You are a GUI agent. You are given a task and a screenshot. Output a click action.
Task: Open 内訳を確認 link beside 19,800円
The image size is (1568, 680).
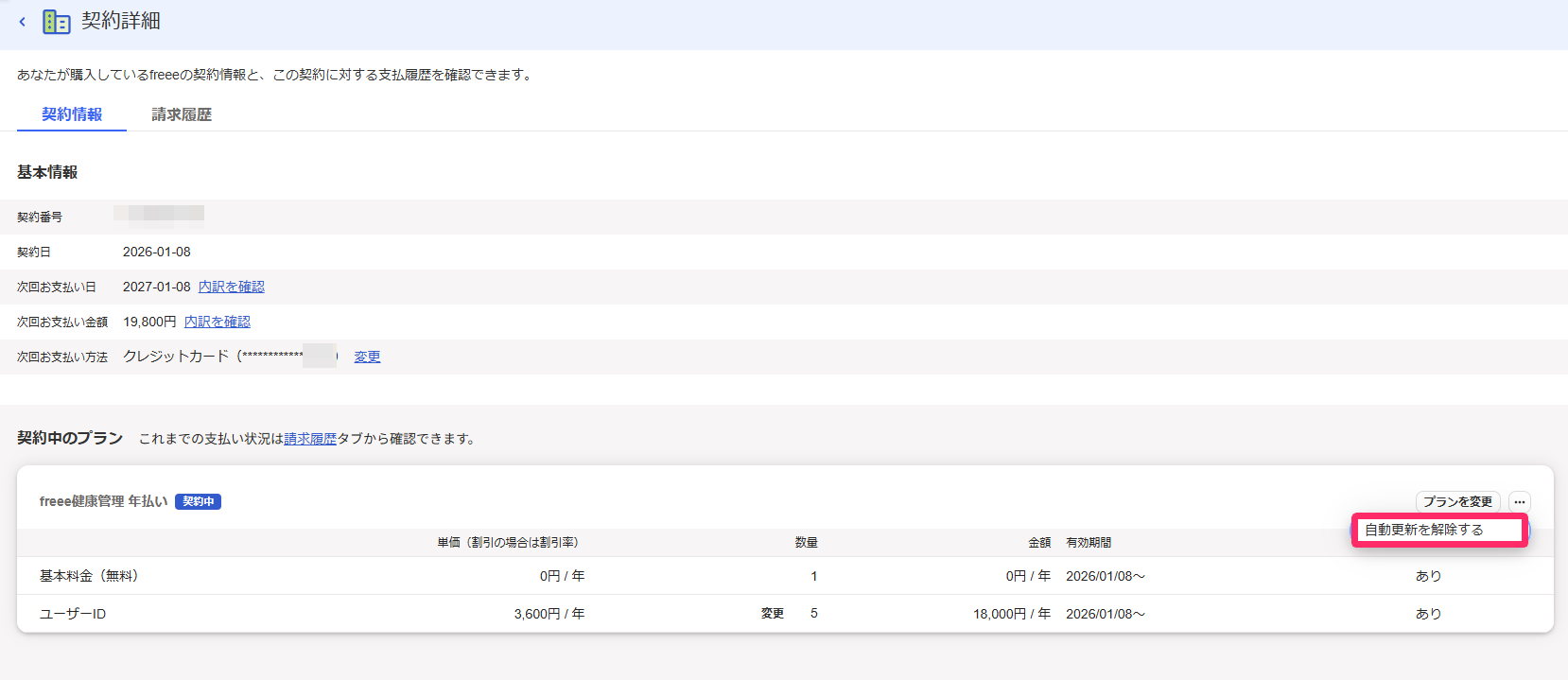click(218, 322)
